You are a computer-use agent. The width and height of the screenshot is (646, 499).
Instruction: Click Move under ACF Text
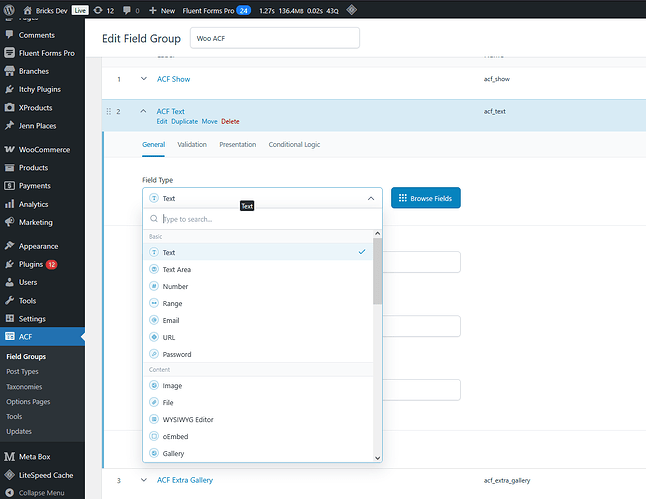pyautogui.click(x=209, y=121)
